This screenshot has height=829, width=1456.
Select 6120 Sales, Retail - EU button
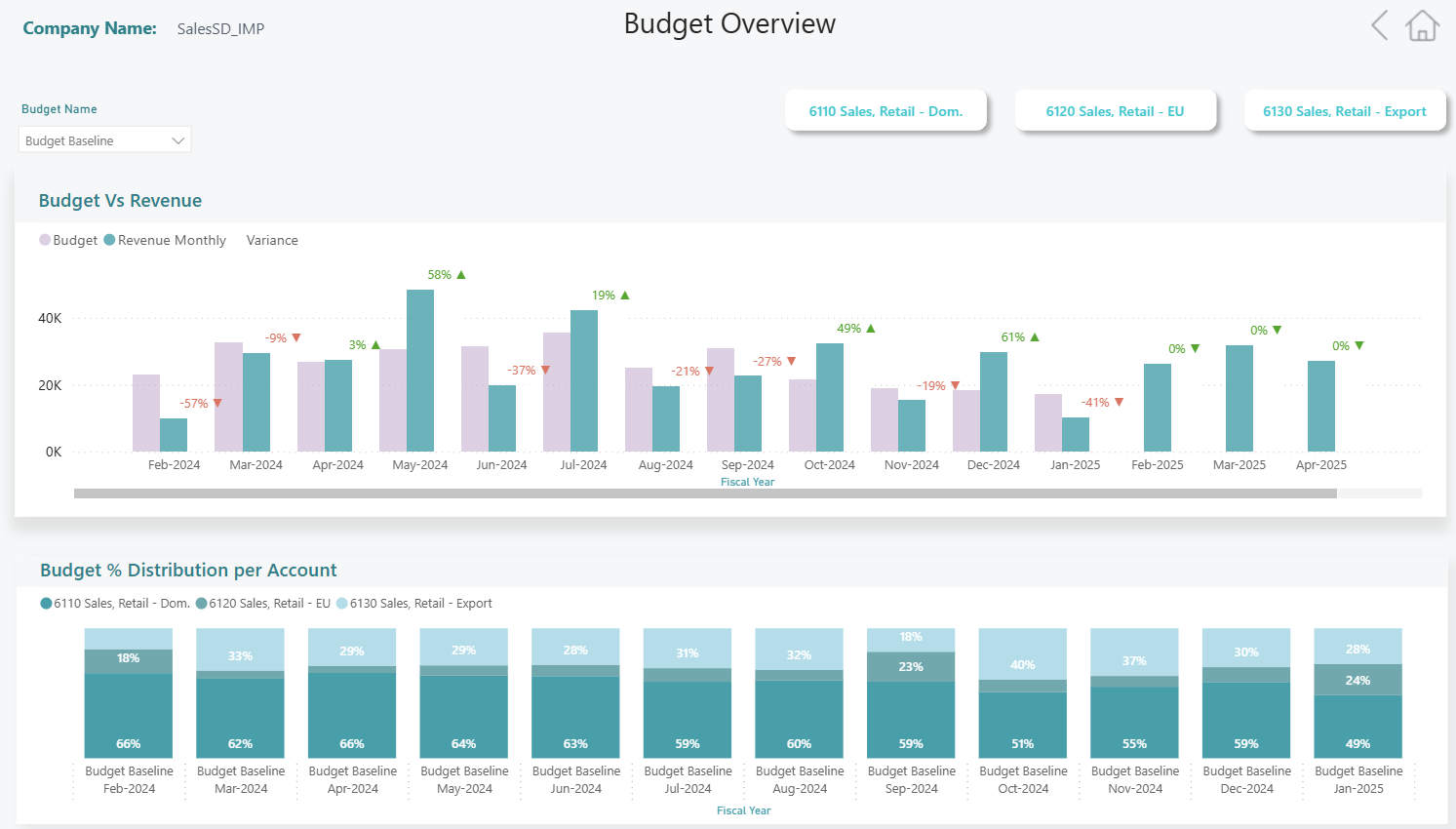[x=1115, y=111]
